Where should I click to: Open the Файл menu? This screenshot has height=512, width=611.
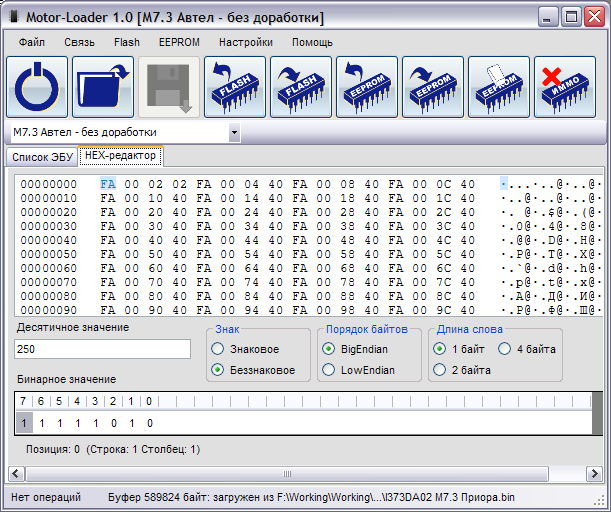[31, 42]
